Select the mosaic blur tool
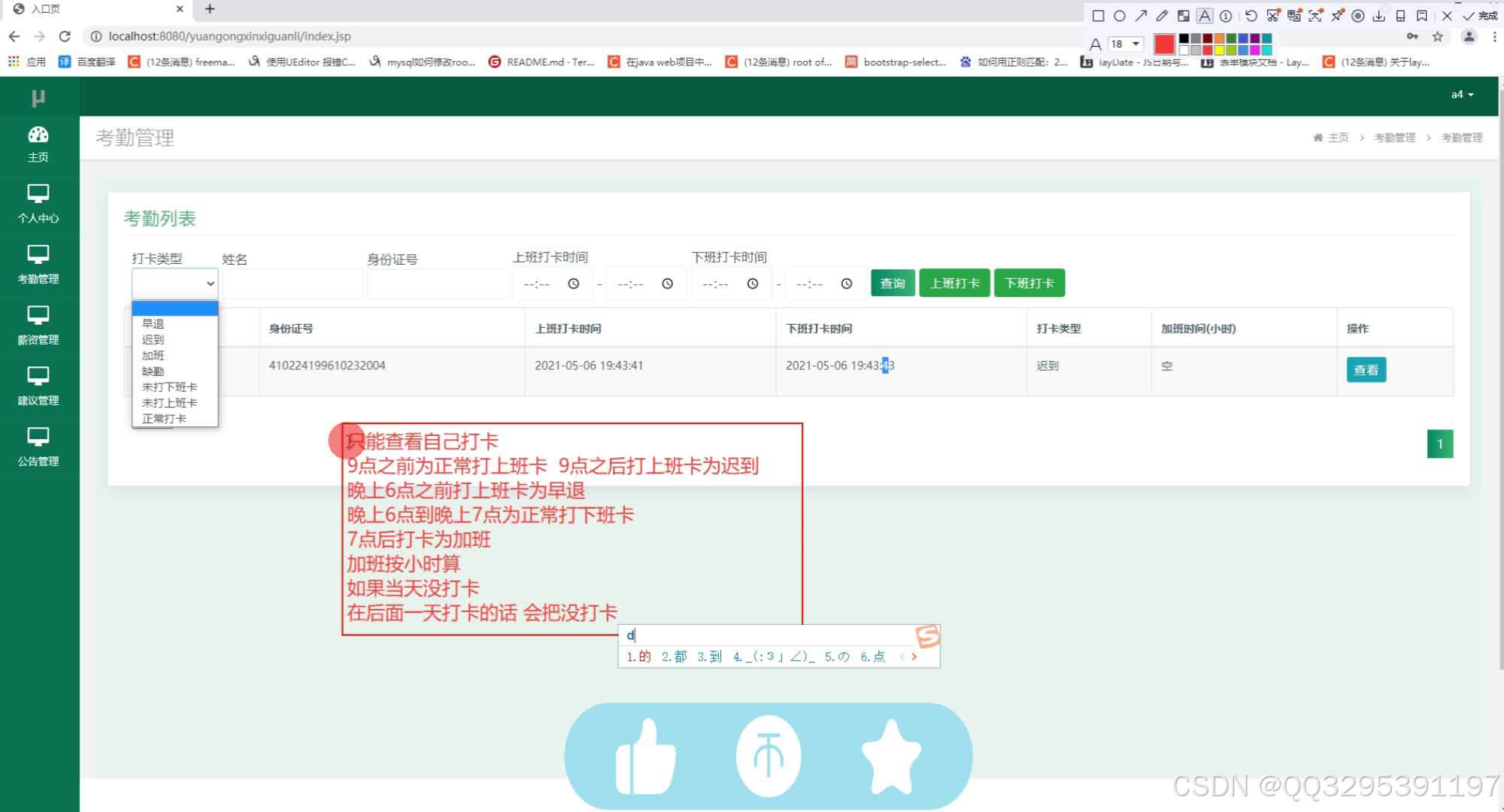The height and width of the screenshot is (812, 1504). tap(1183, 16)
